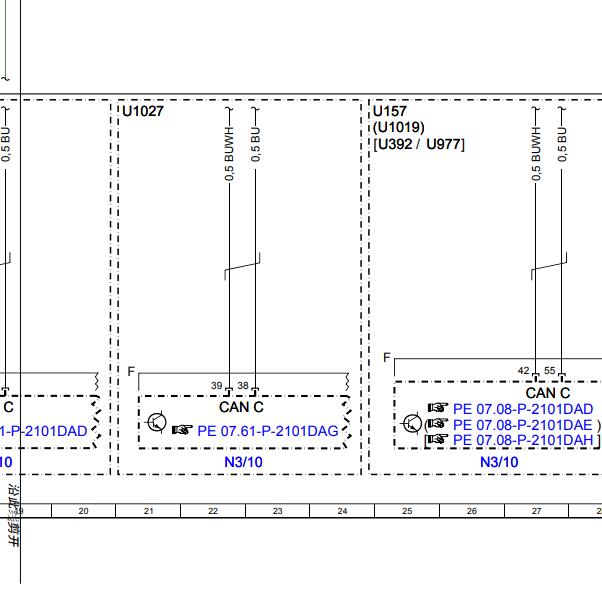Click pin number 39
Screen dimensions: 602x600
pos(217,385)
